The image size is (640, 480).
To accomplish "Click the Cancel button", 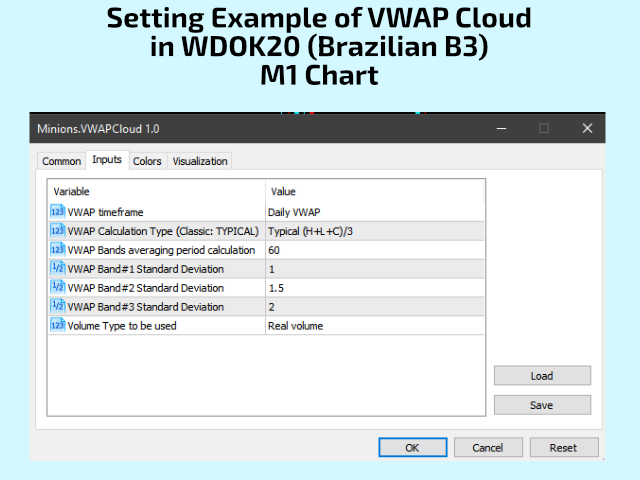I will pos(487,448).
